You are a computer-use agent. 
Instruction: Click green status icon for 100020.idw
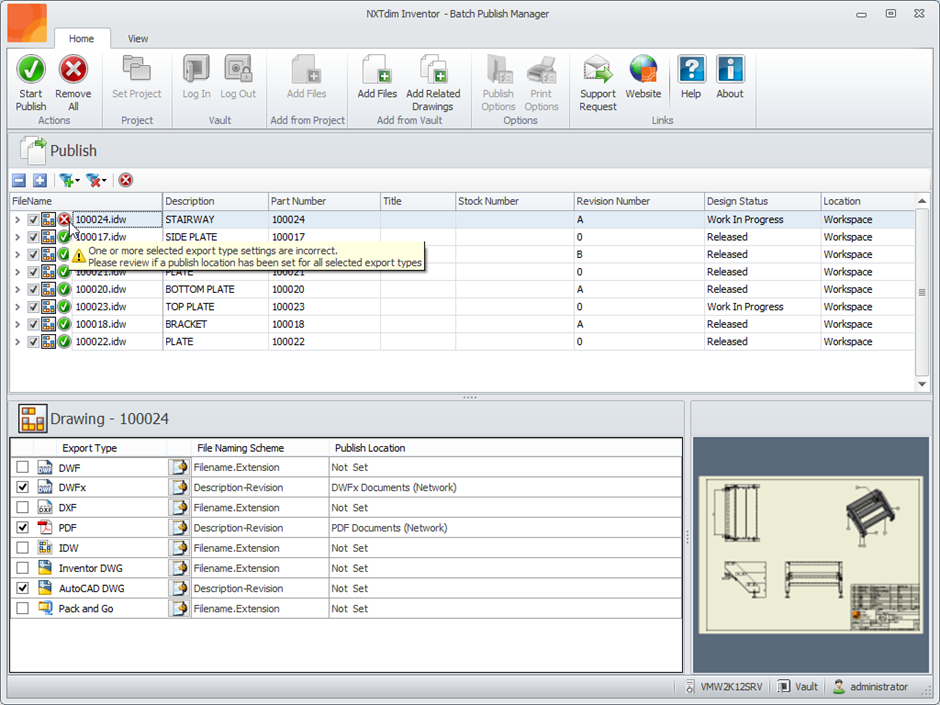click(64, 290)
